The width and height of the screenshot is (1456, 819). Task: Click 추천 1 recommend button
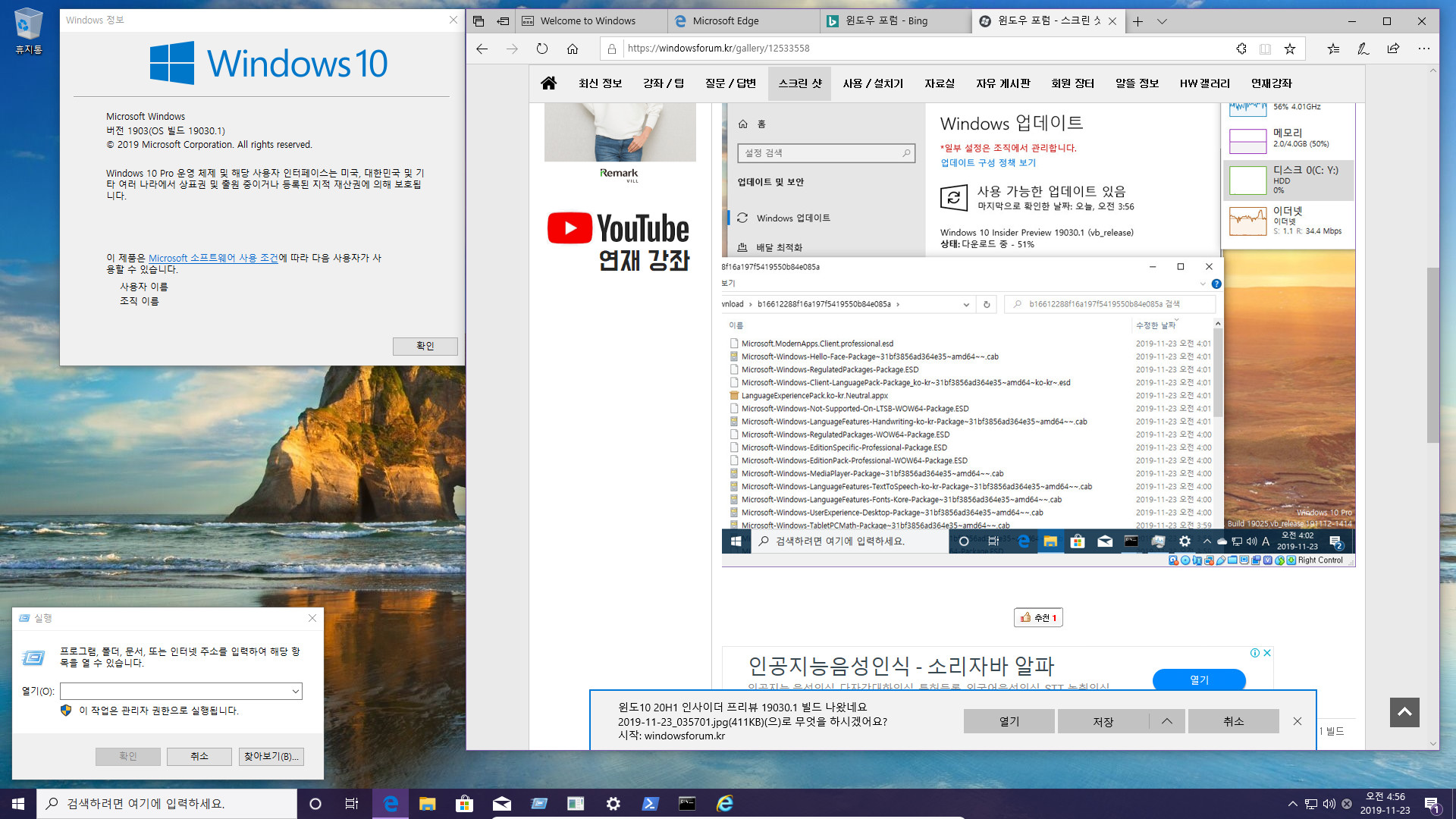[1038, 617]
